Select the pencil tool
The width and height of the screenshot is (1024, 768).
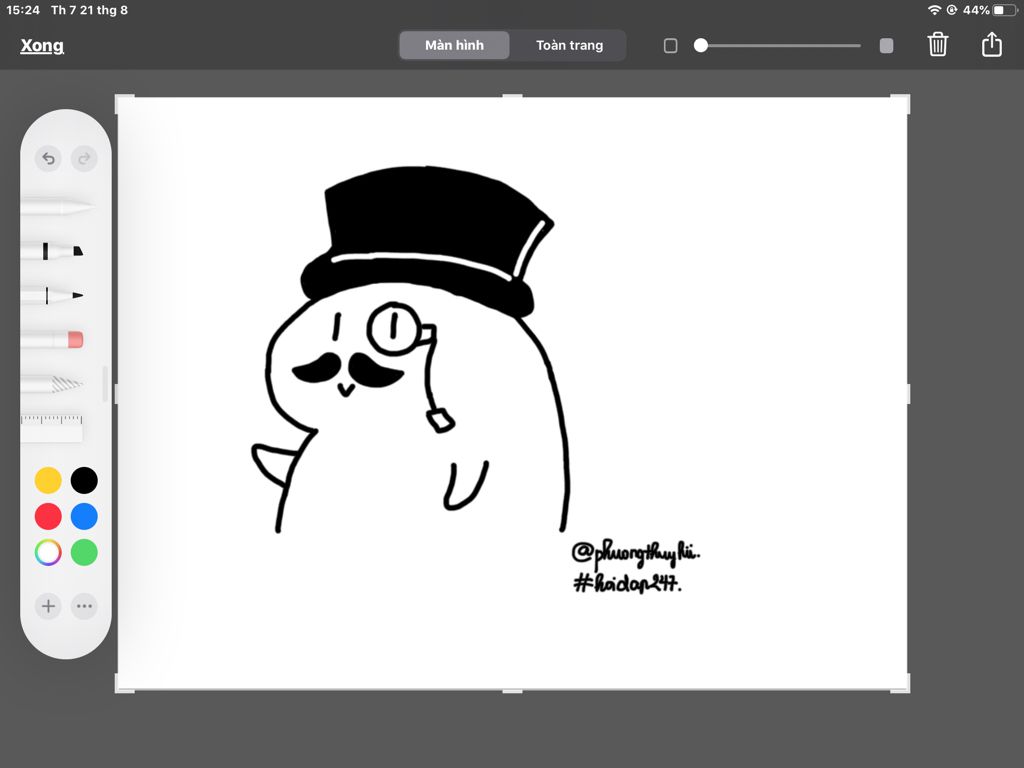click(53, 296)
